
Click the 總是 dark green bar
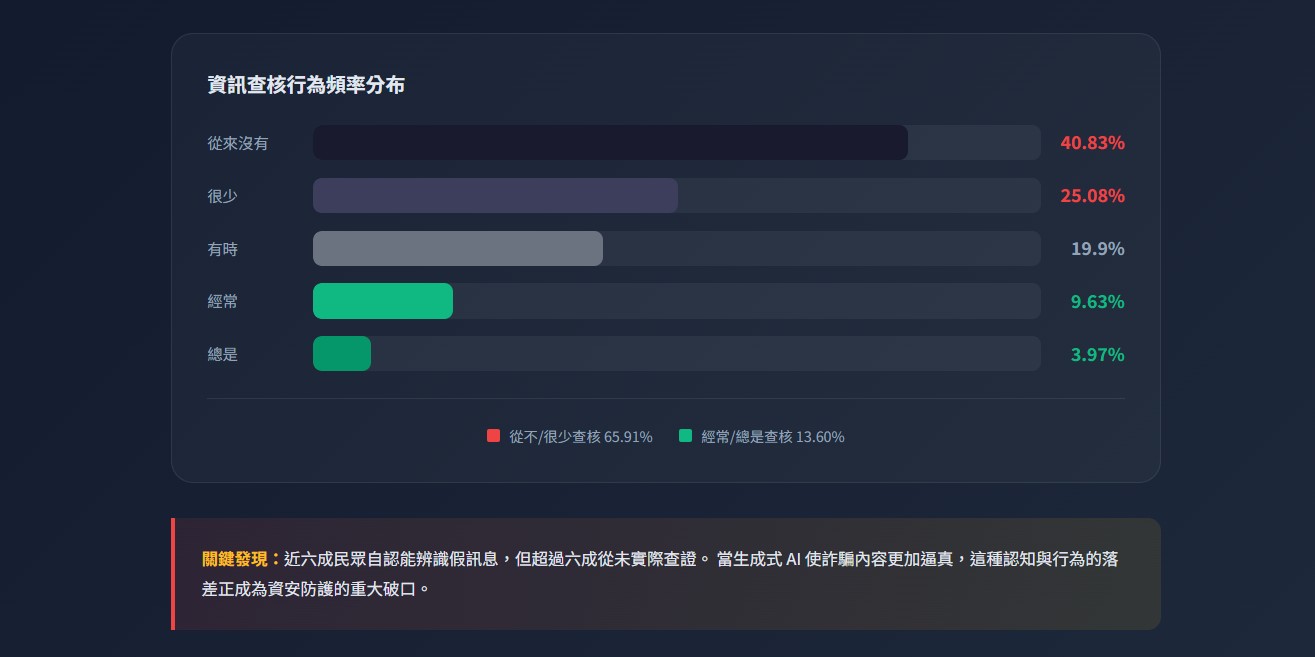342,354
